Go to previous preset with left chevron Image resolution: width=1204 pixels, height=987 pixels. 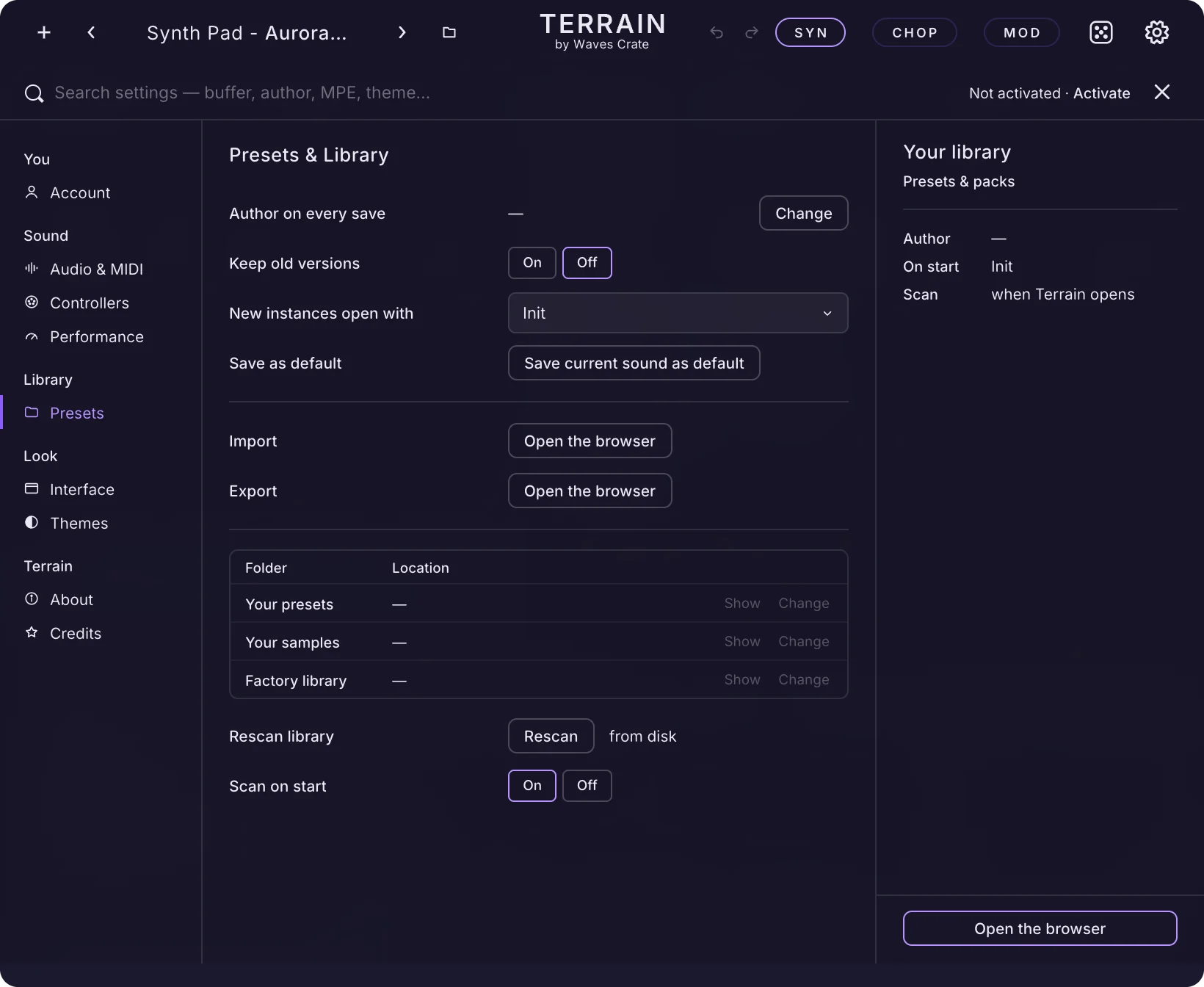point(91,32)
